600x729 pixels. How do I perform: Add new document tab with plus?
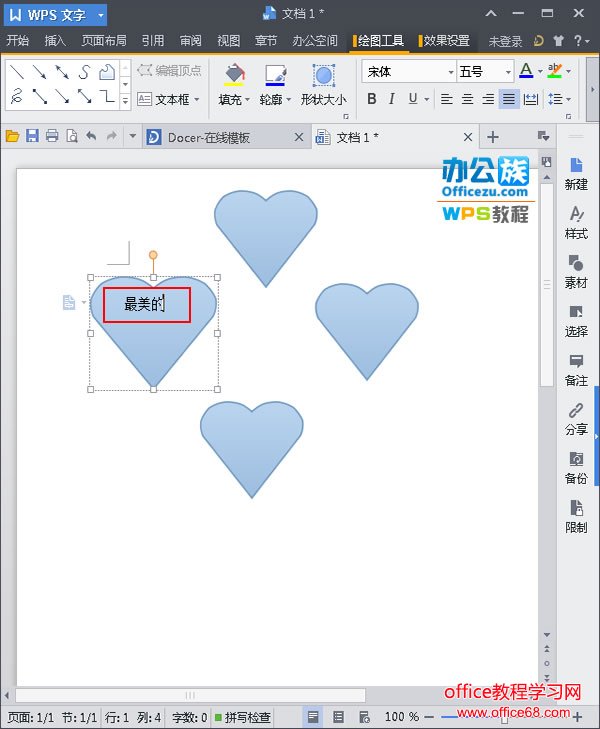pos(493,137)
